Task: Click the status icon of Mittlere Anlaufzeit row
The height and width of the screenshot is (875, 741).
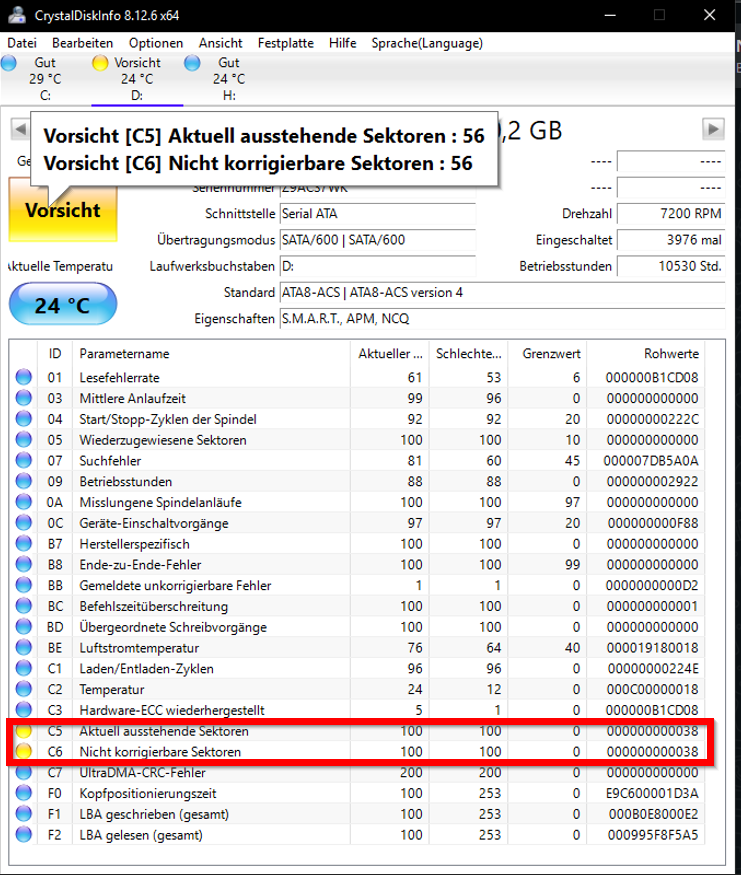Action: pyautogui.click(x=23, y=398)
